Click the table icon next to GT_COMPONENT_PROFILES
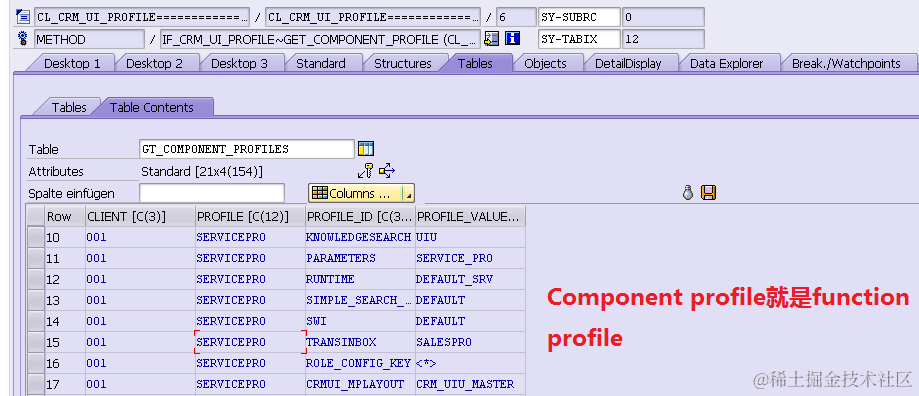This screenshot has height=396, width=919. [366, 149]
